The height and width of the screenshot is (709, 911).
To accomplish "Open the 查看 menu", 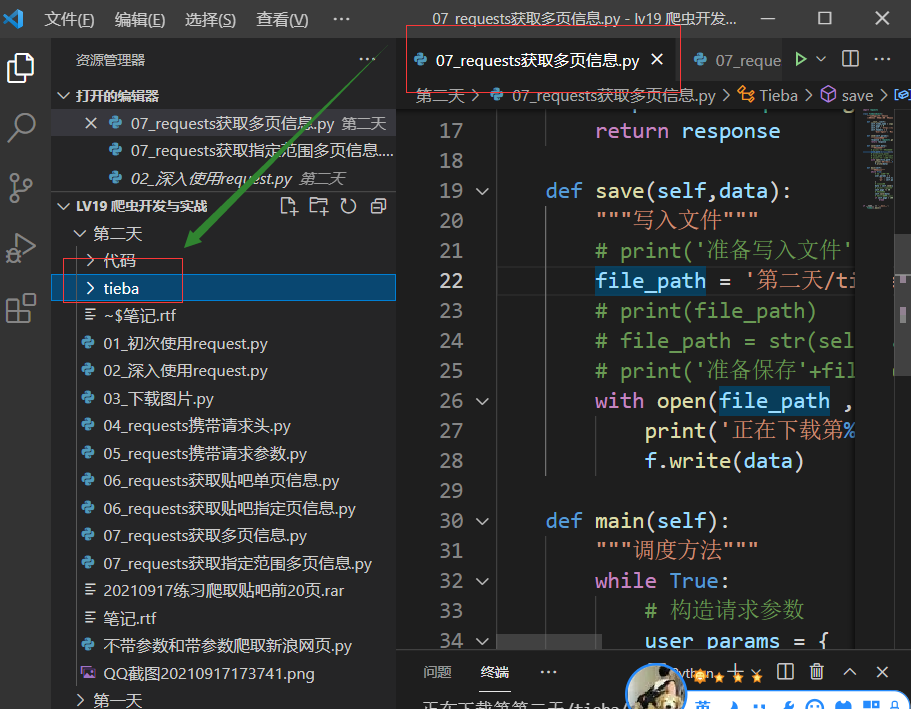I will (281, 19).
